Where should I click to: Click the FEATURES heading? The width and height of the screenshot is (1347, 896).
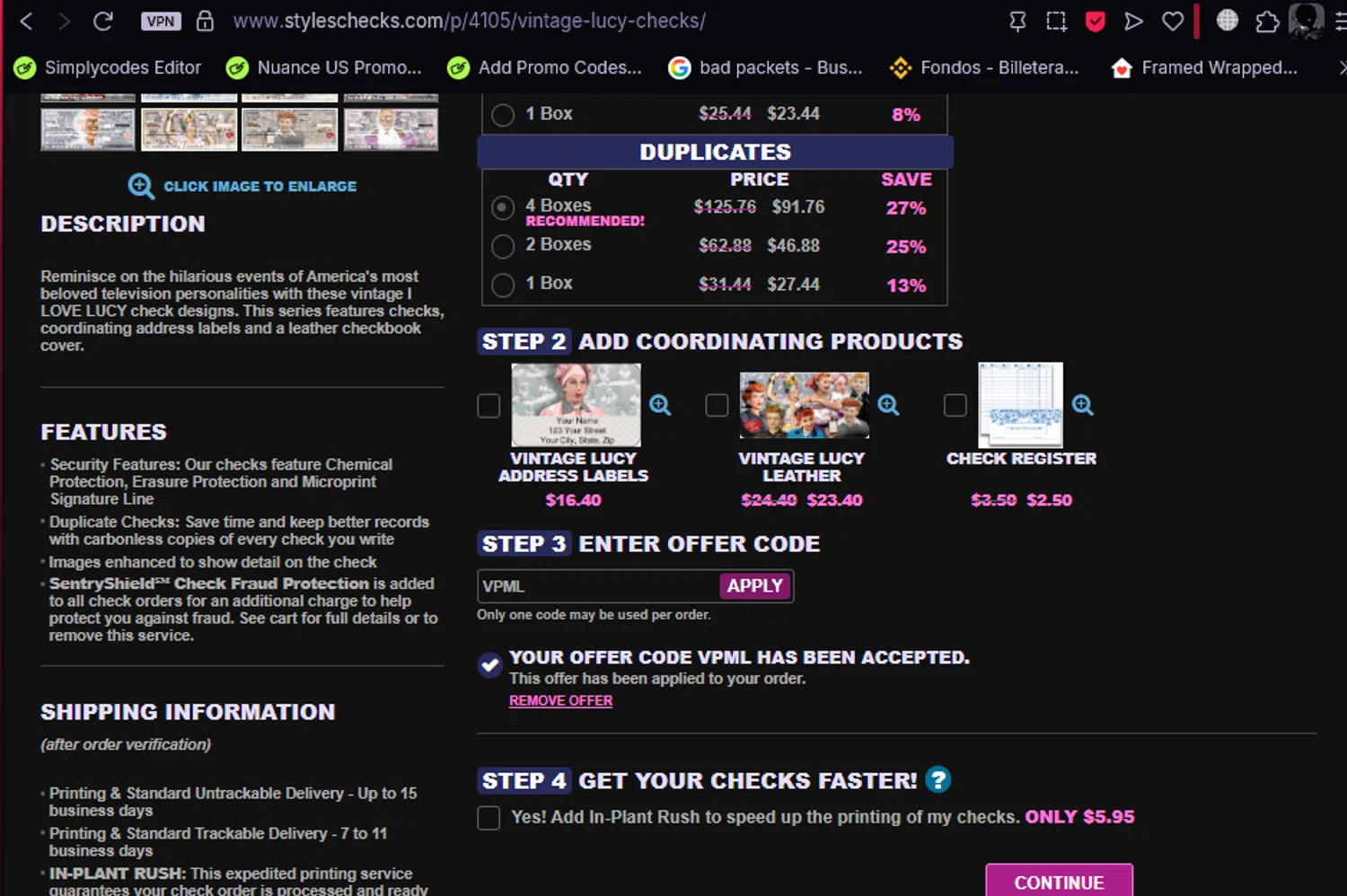pyautogui.click(x=103, y=432)
